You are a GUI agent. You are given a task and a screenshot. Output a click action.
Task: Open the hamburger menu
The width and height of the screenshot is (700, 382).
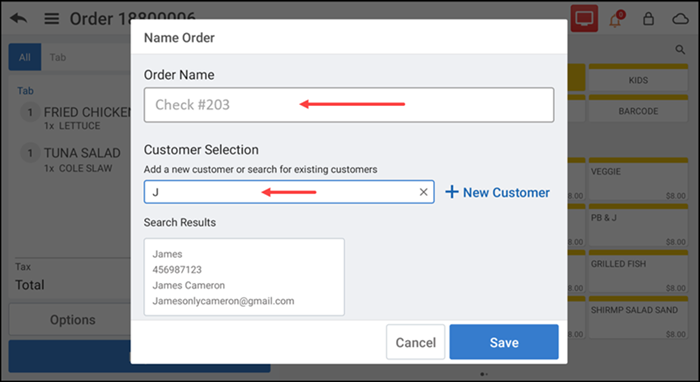(x=52, y=19)
